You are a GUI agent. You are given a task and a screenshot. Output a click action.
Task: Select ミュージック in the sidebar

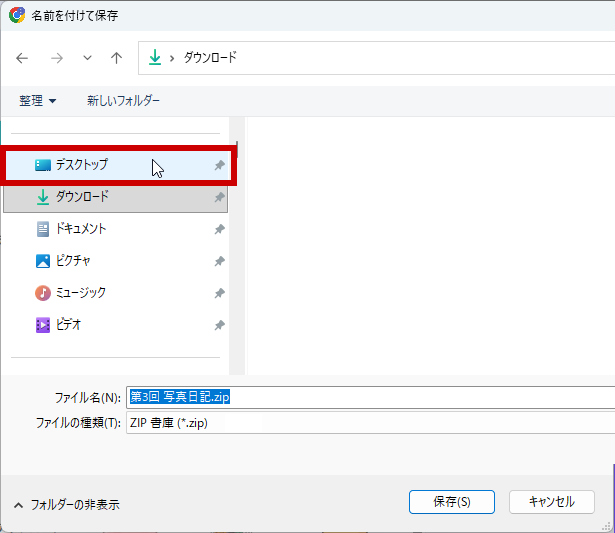pyautogui.click(x=115, y=293)
